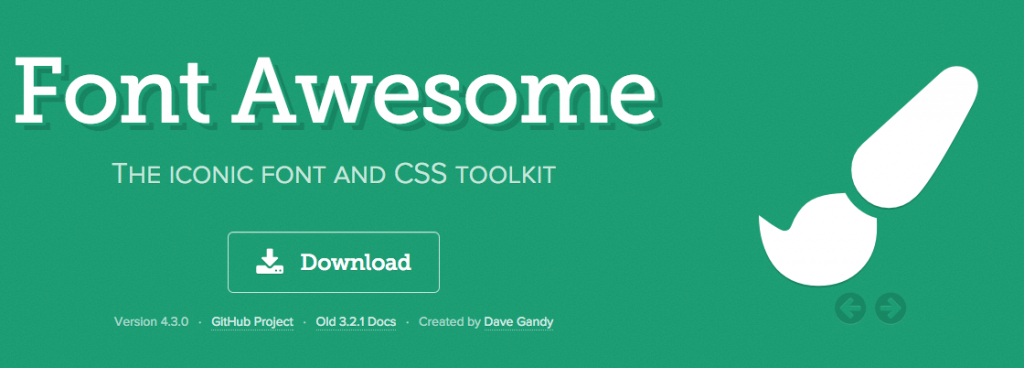Click the 'The iconic font and CSS toolkit' tagline
Viewport: 1024px width, 368px height.
coord(334,174)
